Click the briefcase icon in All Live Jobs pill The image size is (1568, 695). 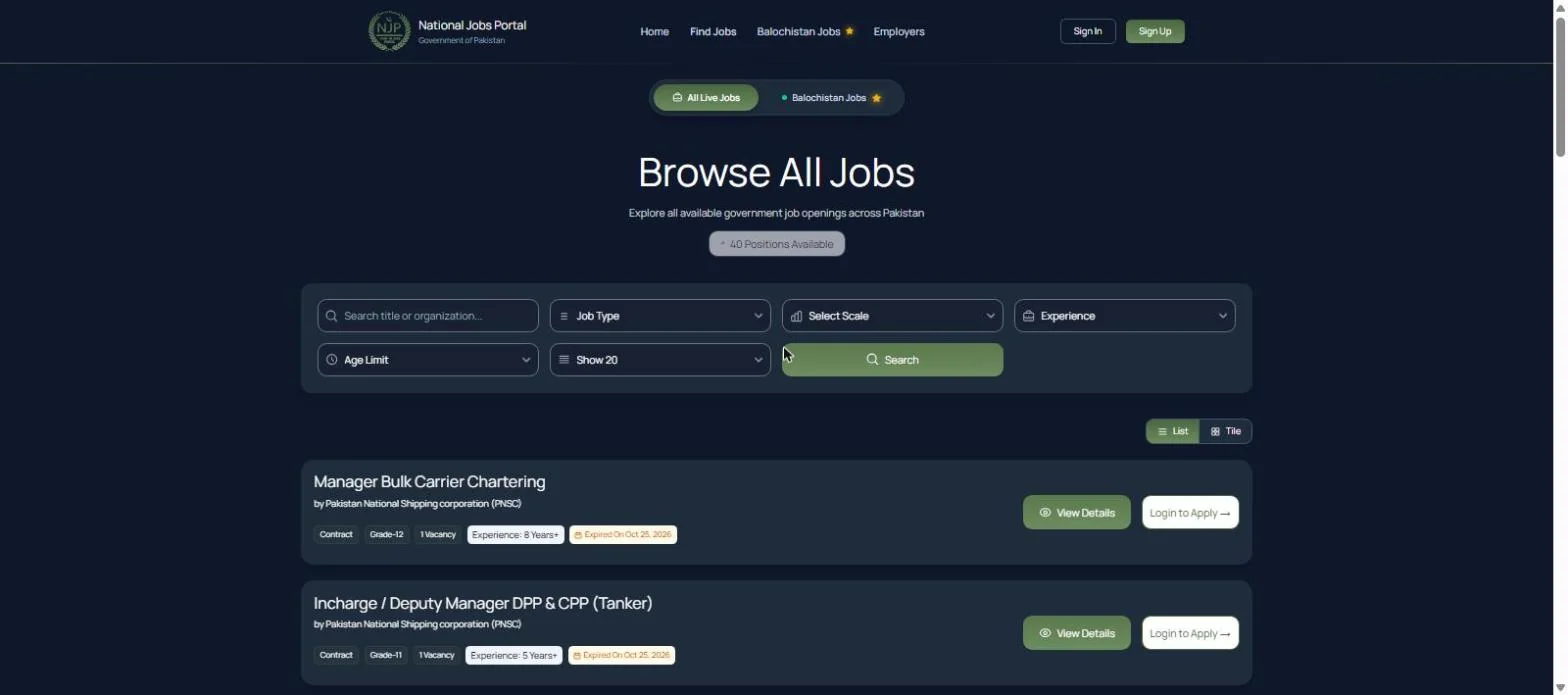(677, 98)
